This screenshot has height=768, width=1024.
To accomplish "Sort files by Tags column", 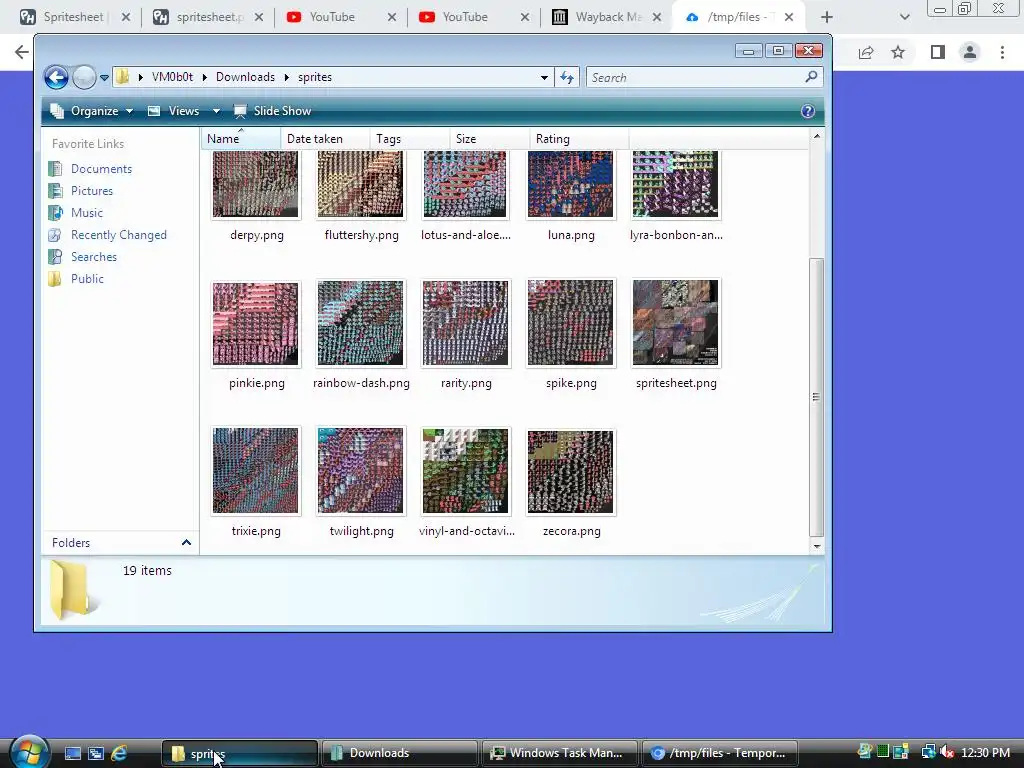I will (409, 138).
